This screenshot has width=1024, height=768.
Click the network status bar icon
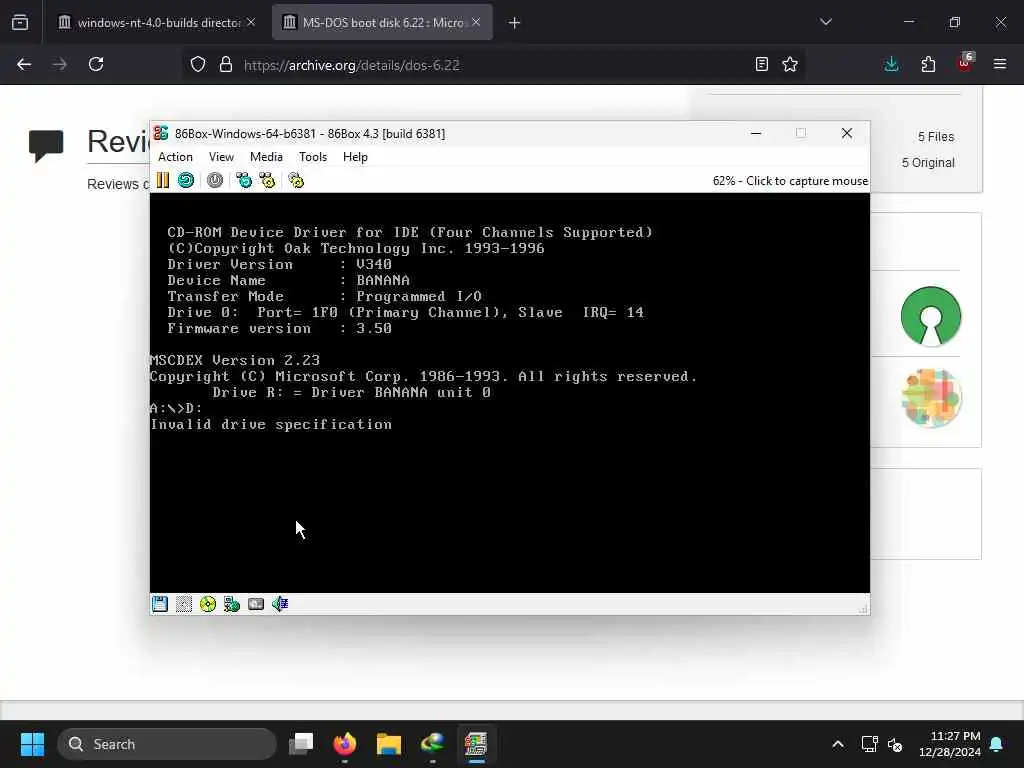[232, 604]
